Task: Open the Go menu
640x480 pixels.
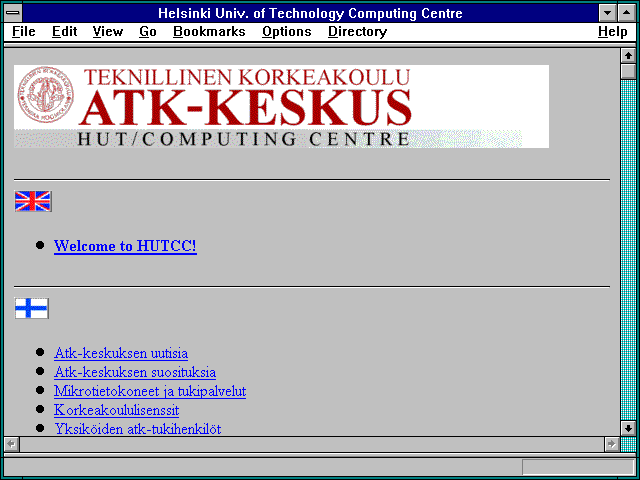Action: point(148,31)
